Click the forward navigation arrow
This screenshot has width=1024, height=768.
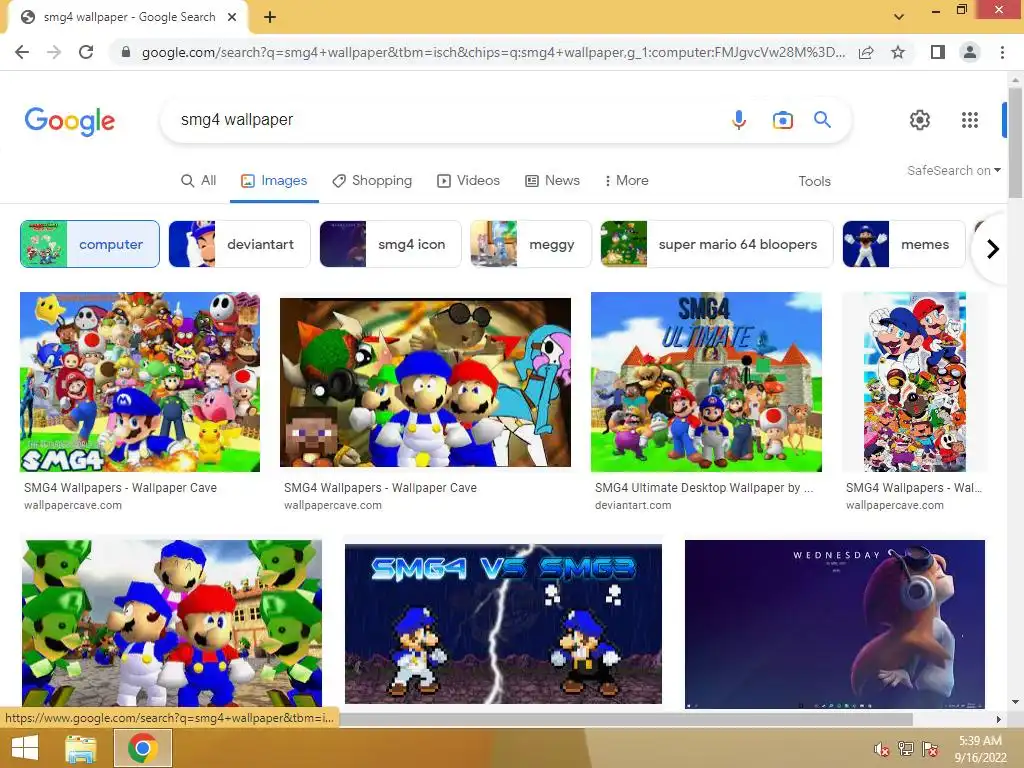[54, 52]
